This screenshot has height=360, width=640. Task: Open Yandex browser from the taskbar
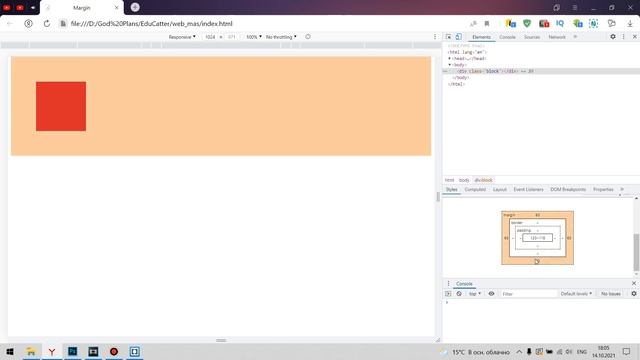click(52, 351)
